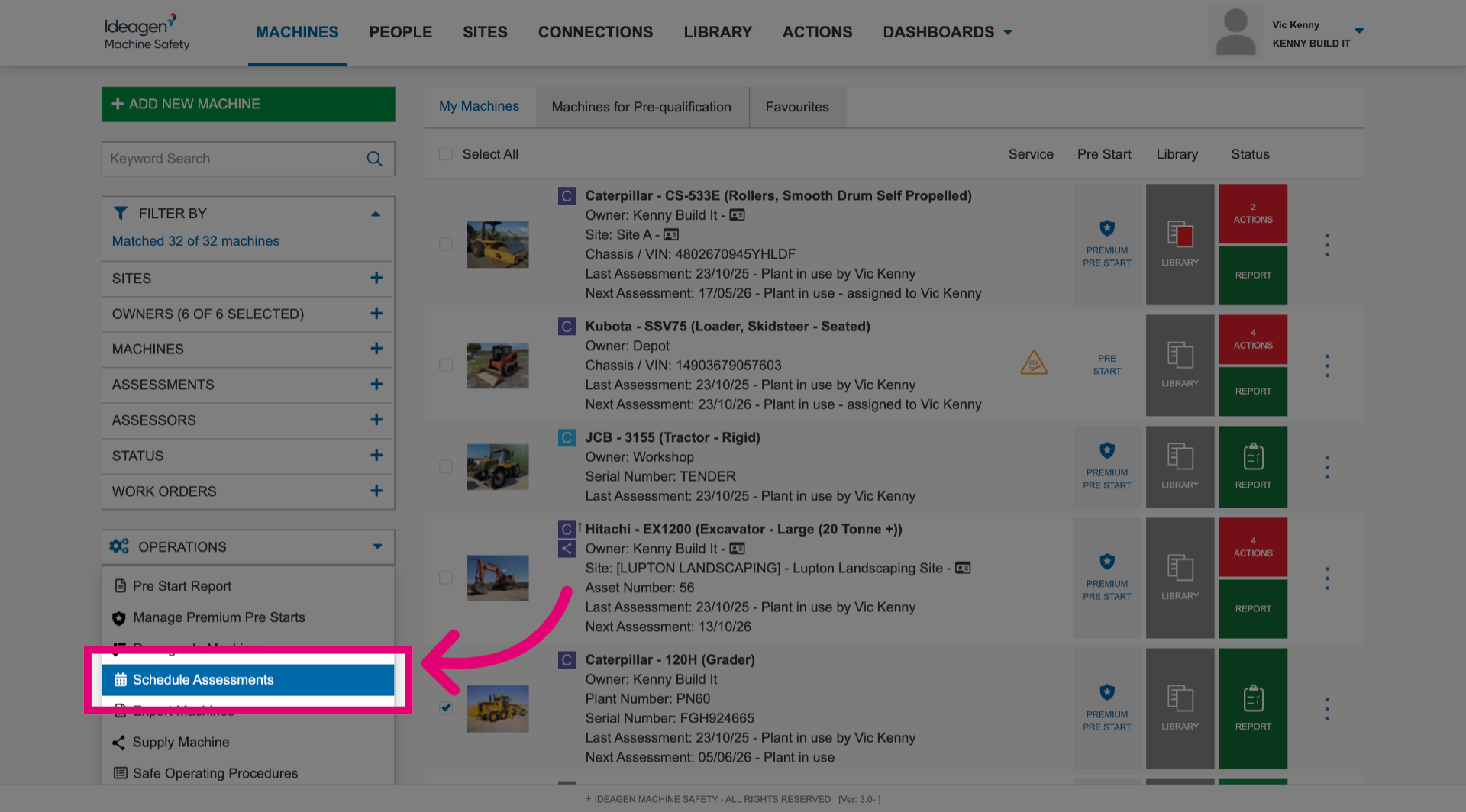This screenshot has width=1466, height=812.
Task: Click the Add New Machine button
Action: [x=248, y=104]
